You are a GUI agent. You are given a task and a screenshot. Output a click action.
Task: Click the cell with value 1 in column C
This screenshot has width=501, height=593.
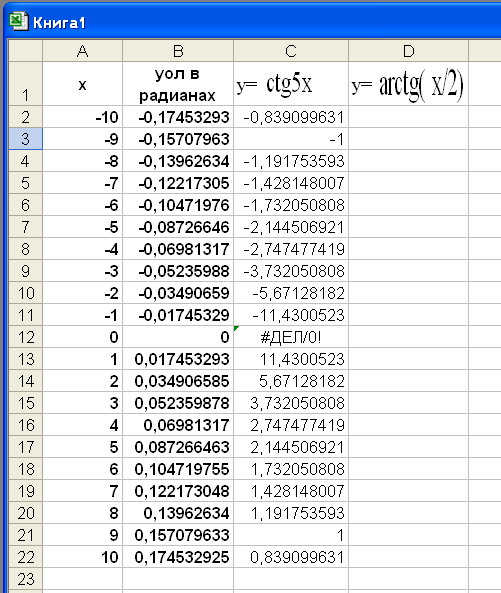pos(291,534)
